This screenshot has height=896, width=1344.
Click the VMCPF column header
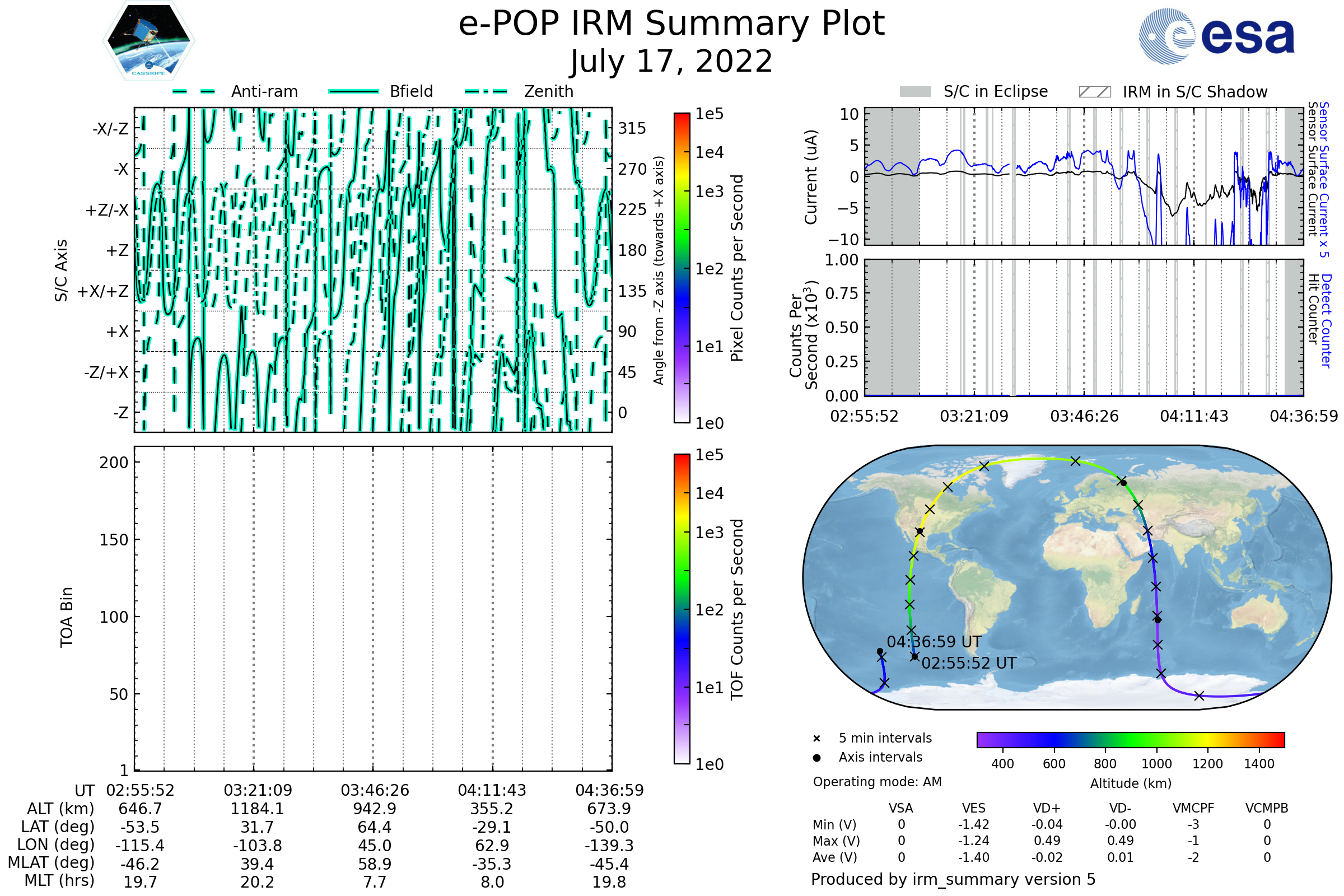point(1193,809)
